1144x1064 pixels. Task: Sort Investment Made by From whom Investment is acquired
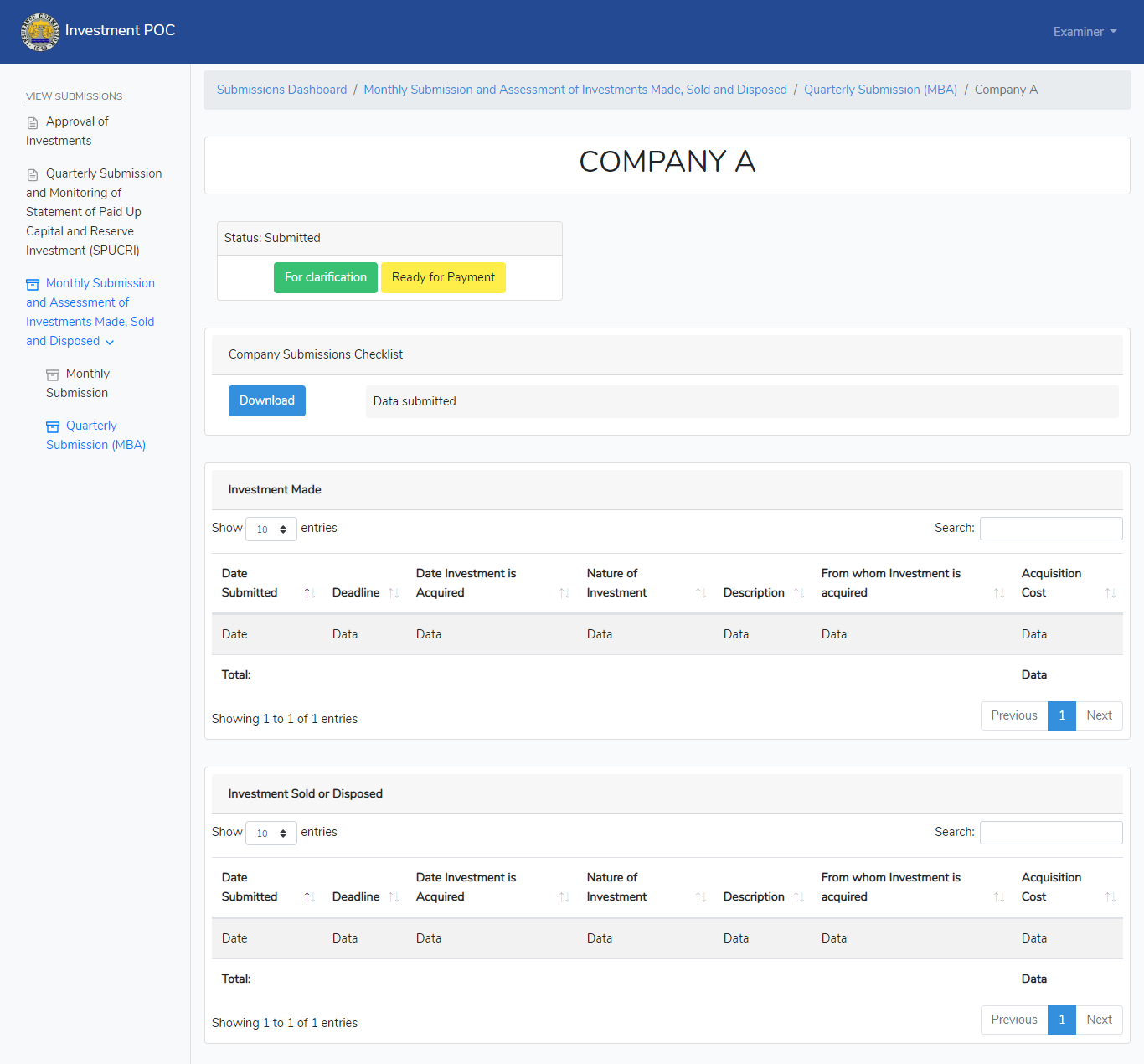911,583
